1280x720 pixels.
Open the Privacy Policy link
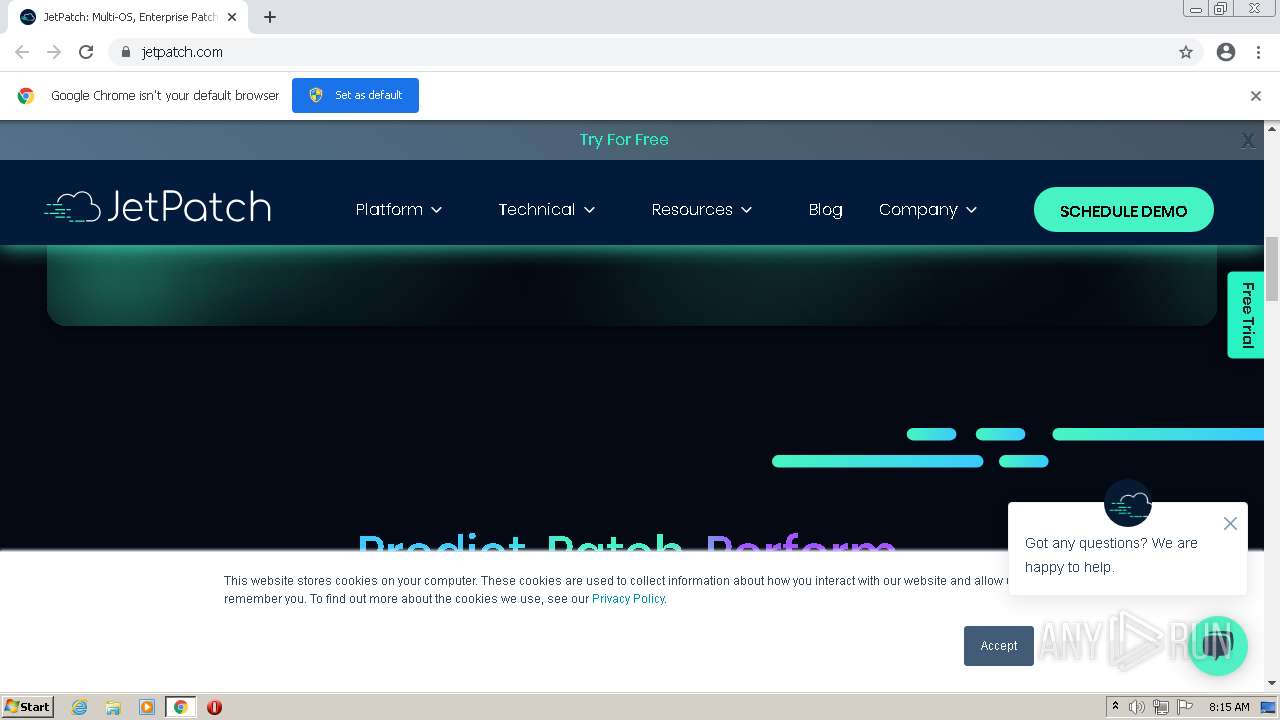click(x=628, y=599)
